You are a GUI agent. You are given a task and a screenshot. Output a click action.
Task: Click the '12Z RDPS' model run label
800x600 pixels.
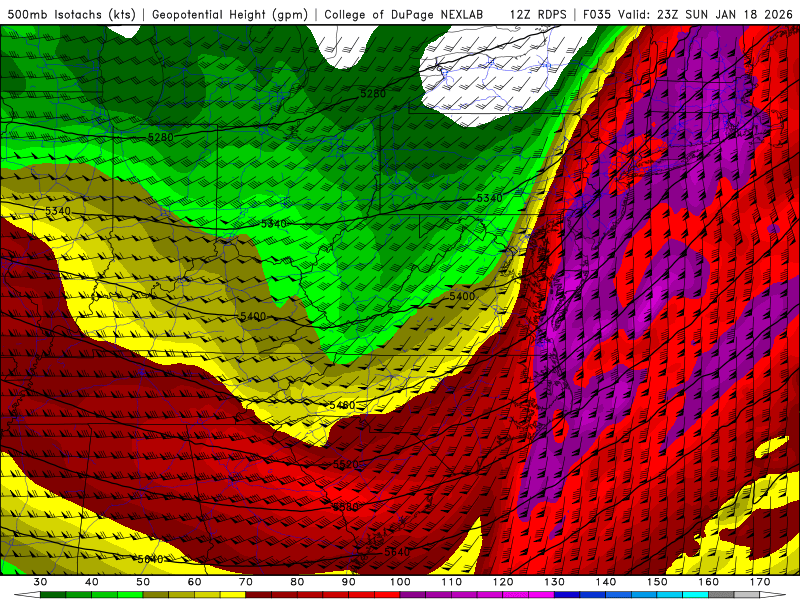coord(538,14)
